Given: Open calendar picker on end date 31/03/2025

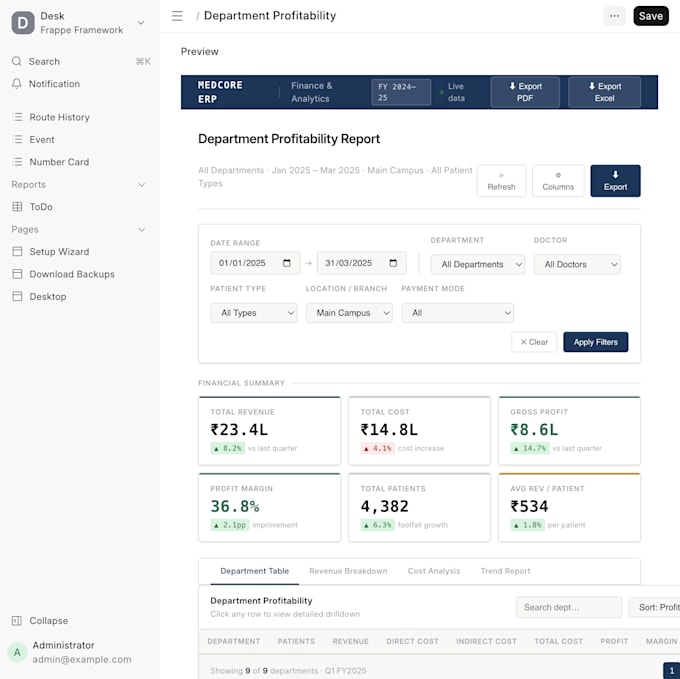Looking at the screenshot, I should 393,263.
